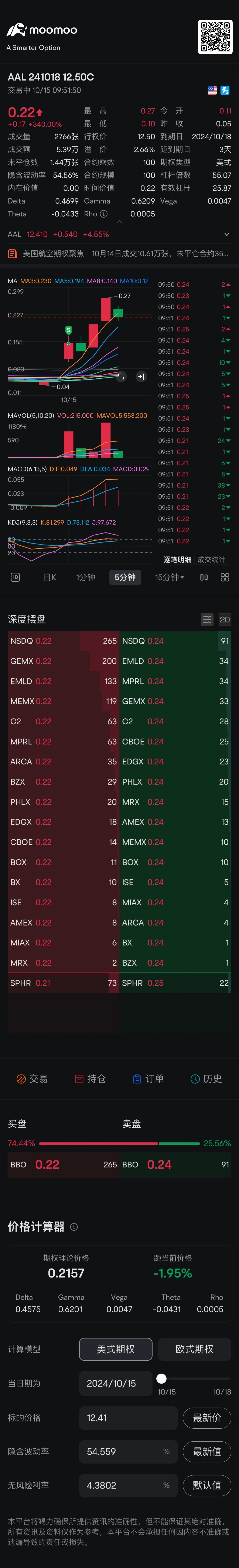Click the jump-to-latest arrow chart icon
This screenshot has width=239, height=1568.
[141, 377]
